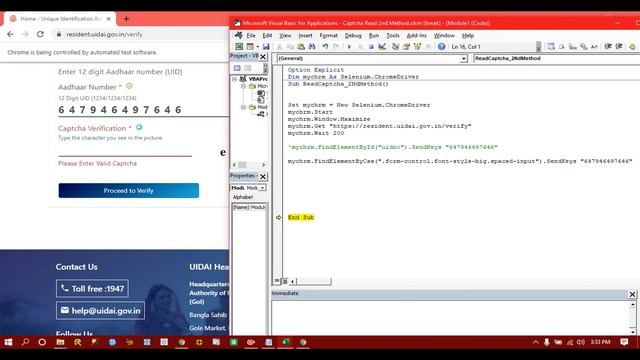
Task: Open Edit menu in VBA editor
Action: (267, 36)
